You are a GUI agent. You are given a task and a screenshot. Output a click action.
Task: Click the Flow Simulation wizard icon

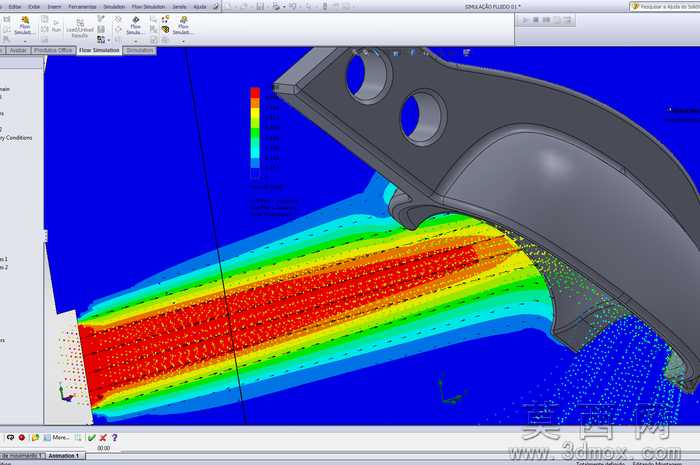point(24,25)
